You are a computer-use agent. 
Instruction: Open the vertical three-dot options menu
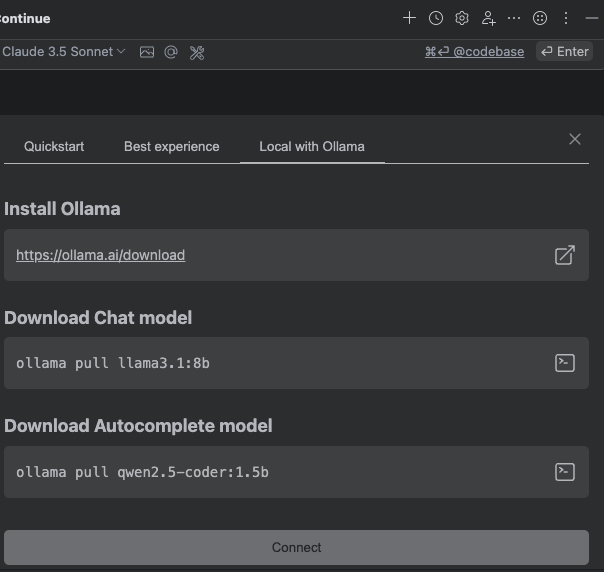tap(565, 18)
